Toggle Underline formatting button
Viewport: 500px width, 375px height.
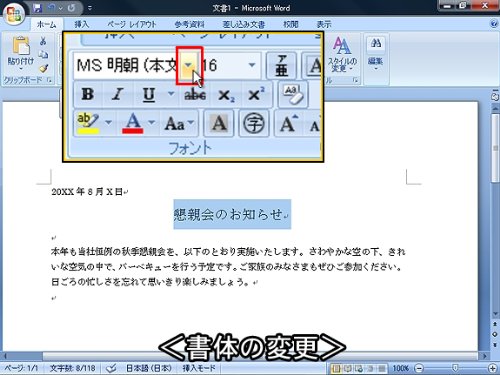pos(149,94)
